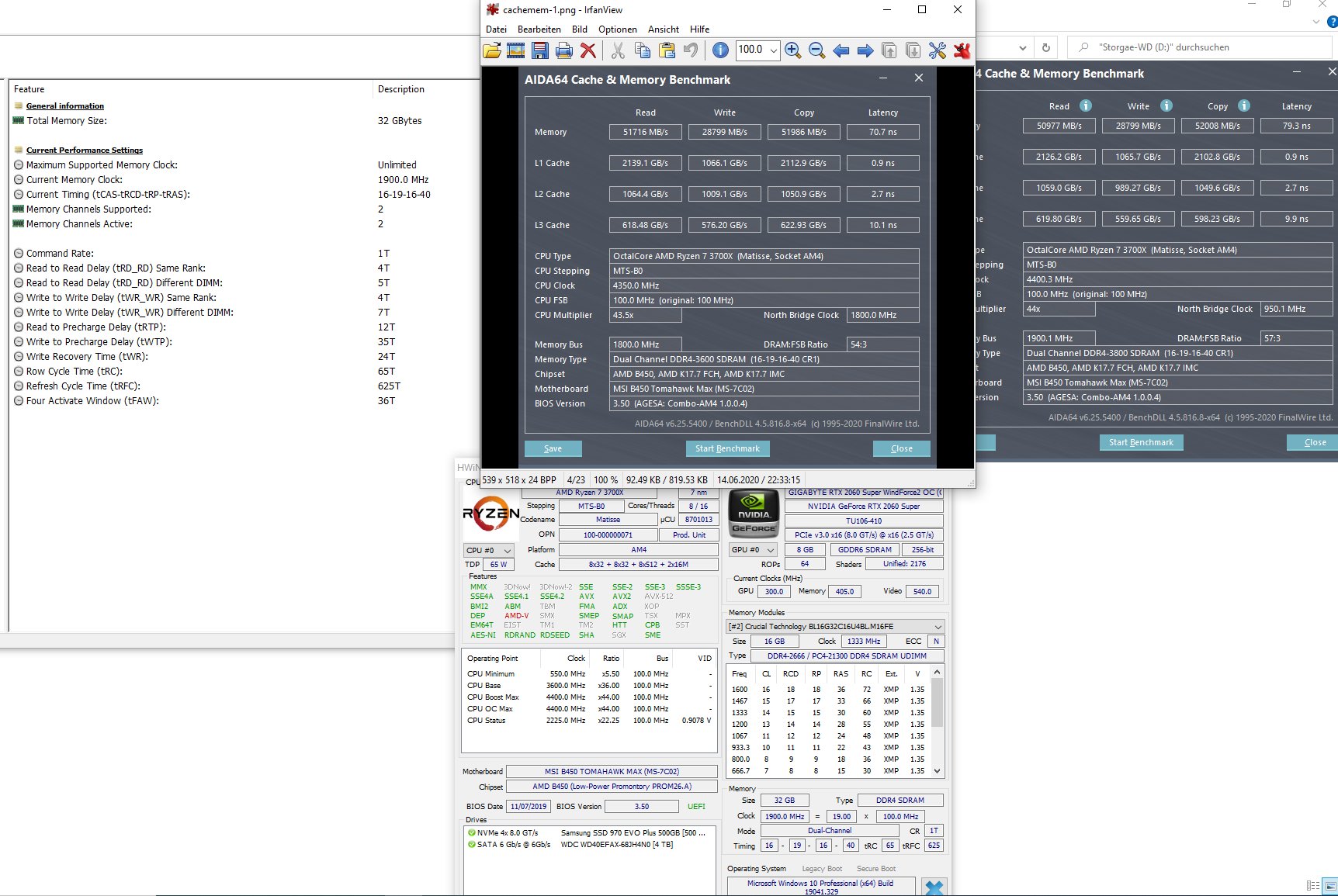The width and height of the screenshot is (1338, 896).
Task: Undo the last action in IrfanView
Action: [x=690, y=50]
